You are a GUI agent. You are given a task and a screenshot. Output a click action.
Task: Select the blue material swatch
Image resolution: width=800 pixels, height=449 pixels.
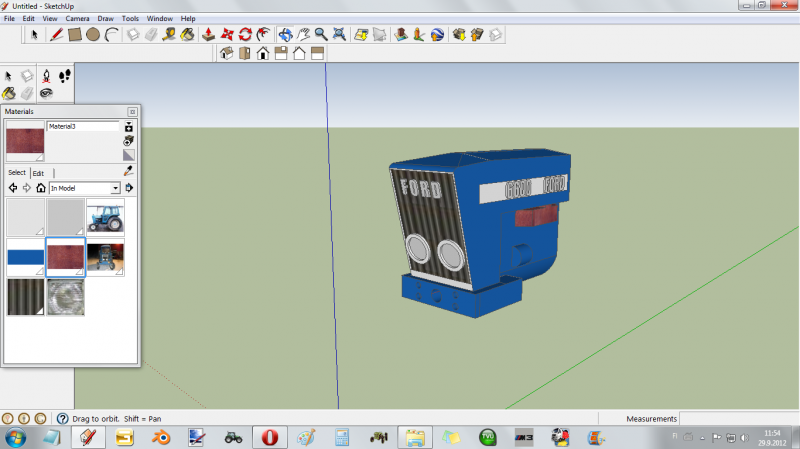click(x=26, y=257)
